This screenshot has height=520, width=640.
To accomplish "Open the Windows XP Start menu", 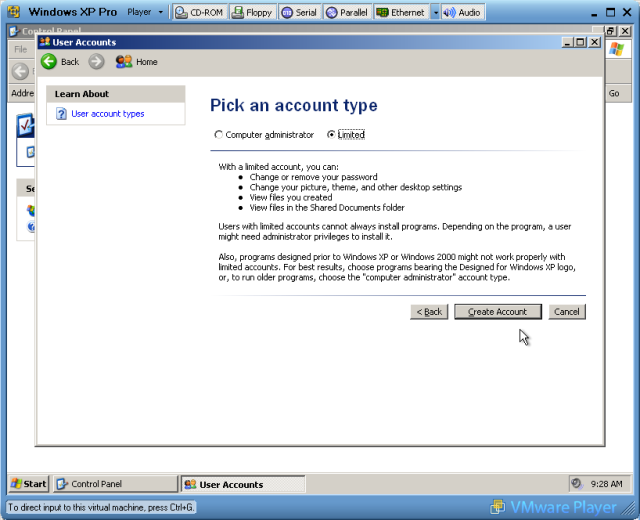I will 29,484.
